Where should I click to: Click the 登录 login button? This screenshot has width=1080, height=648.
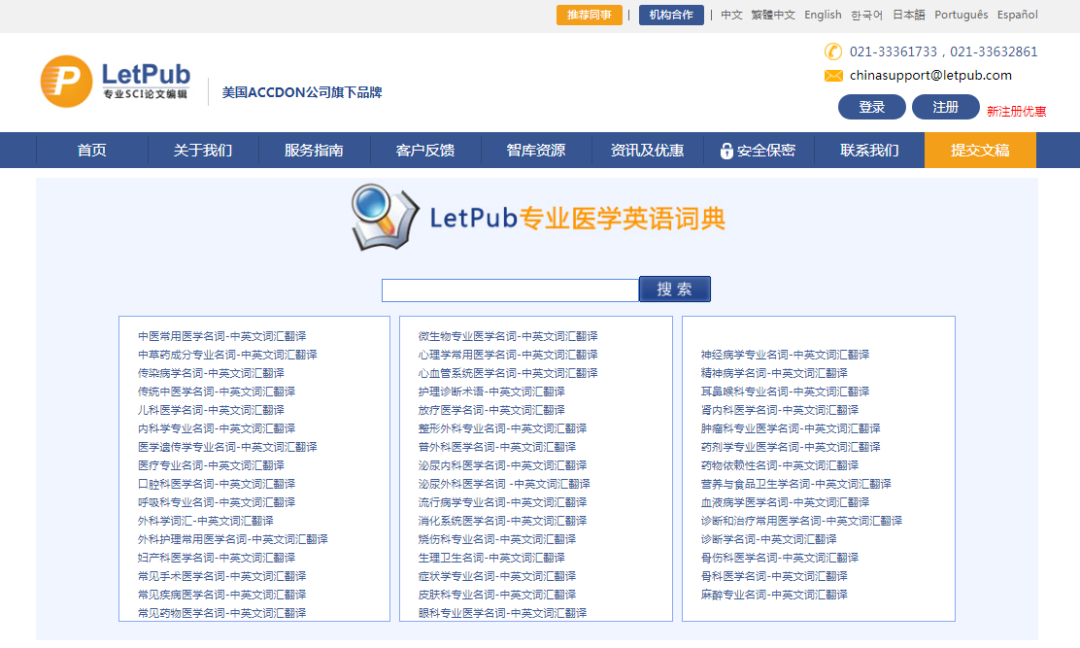coord(871,107)
